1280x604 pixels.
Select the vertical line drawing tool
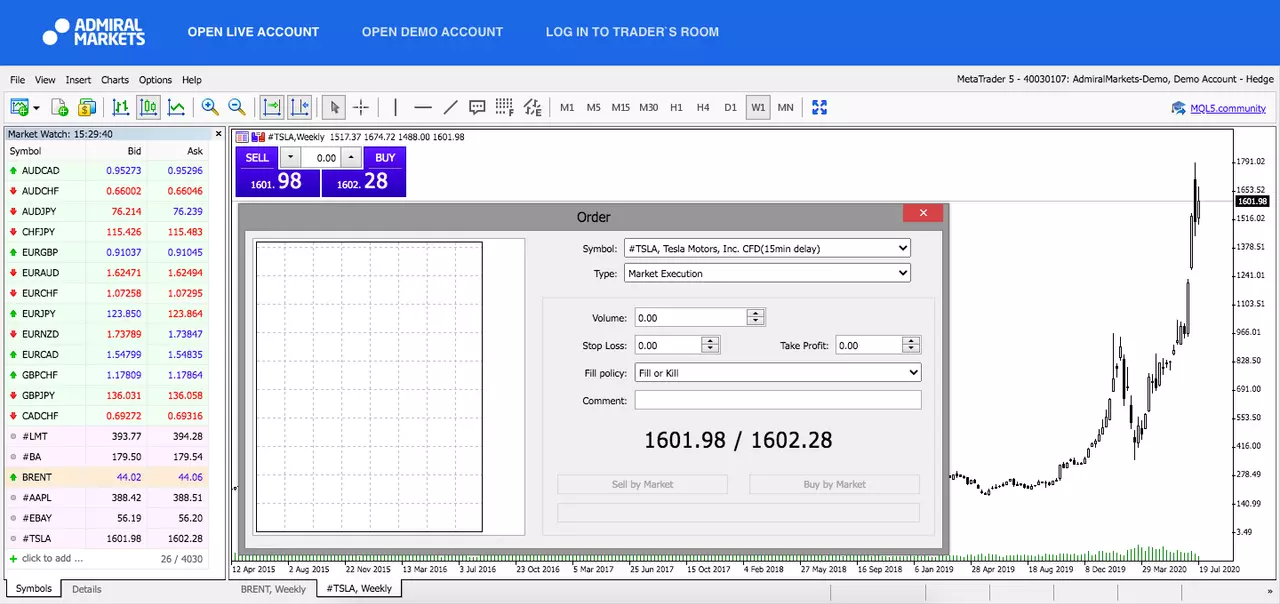coord(395,107)
